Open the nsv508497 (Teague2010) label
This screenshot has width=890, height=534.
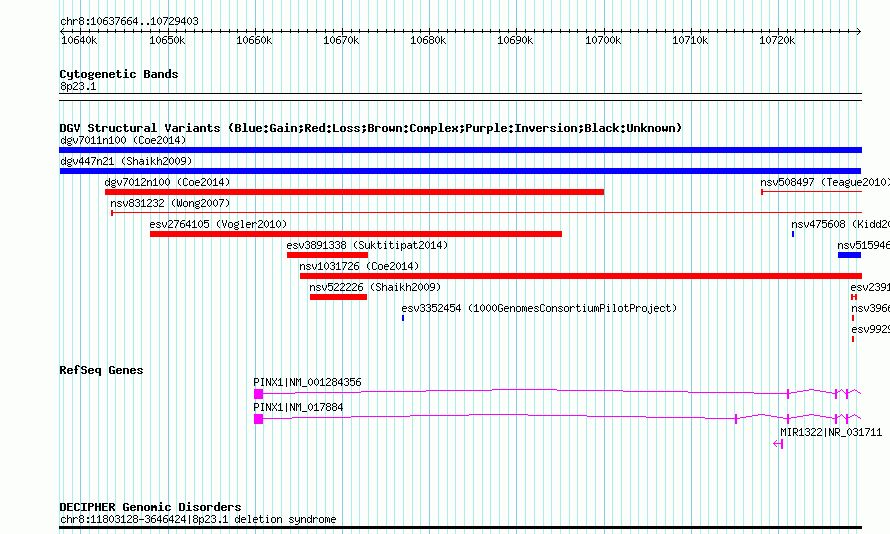point(825,182)
